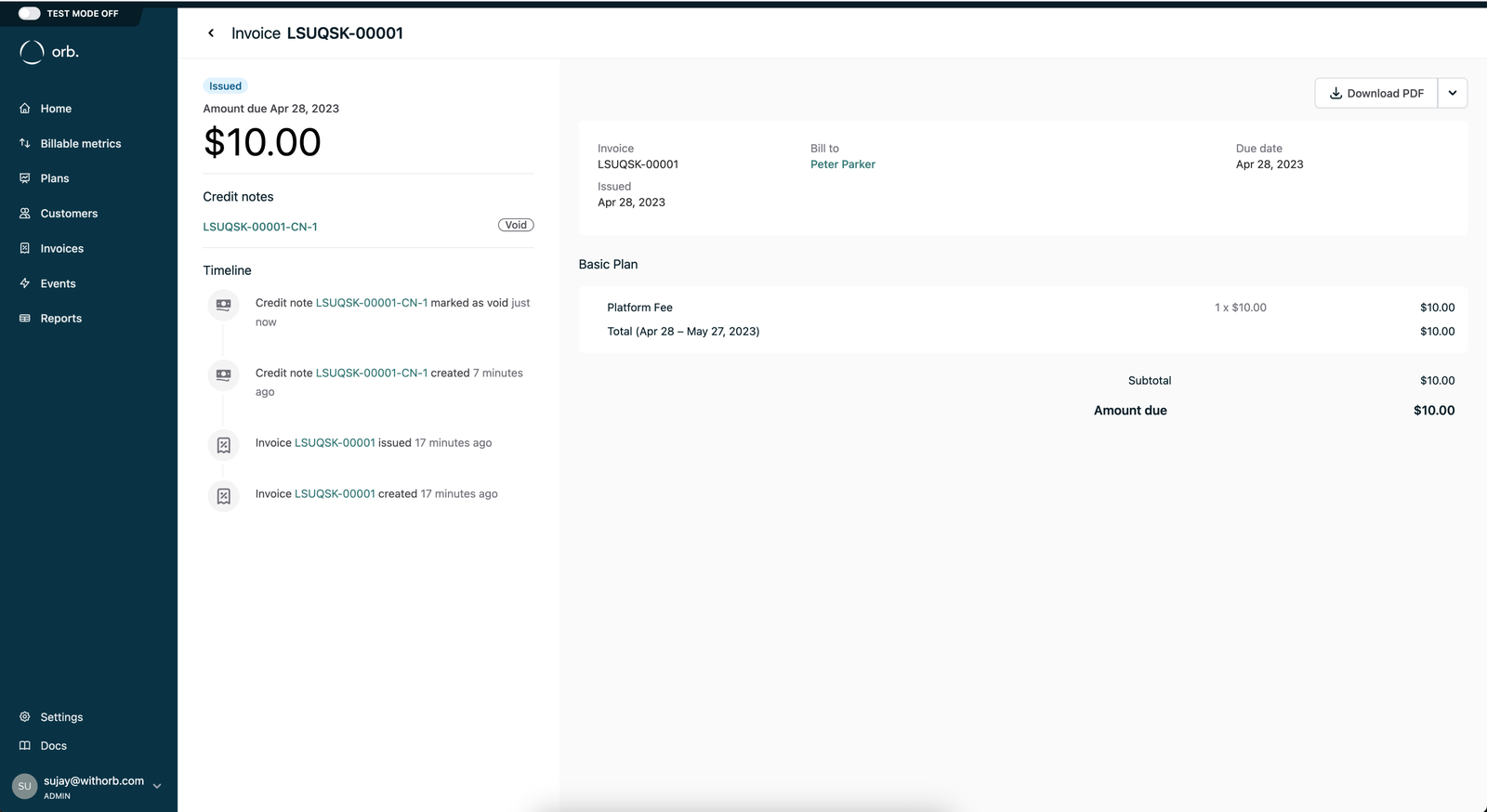Screen dimensions: 1487x812
Task: Click the 'Amount due Apr 28, 2023' text
Action: [x=271, y=109]
